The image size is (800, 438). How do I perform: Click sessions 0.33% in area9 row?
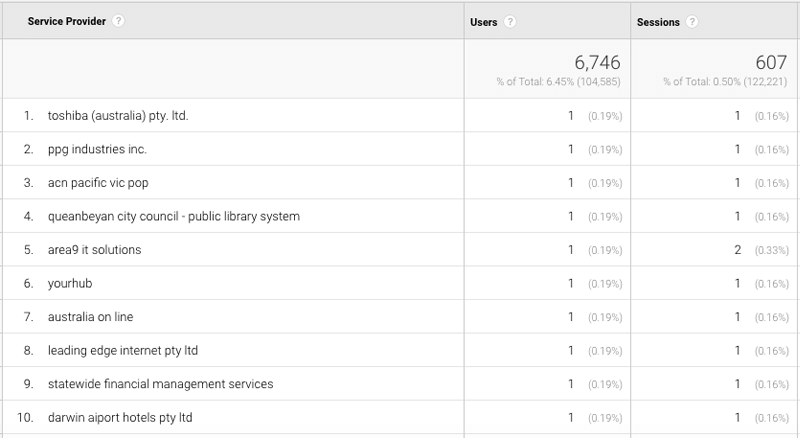point(771,251)
